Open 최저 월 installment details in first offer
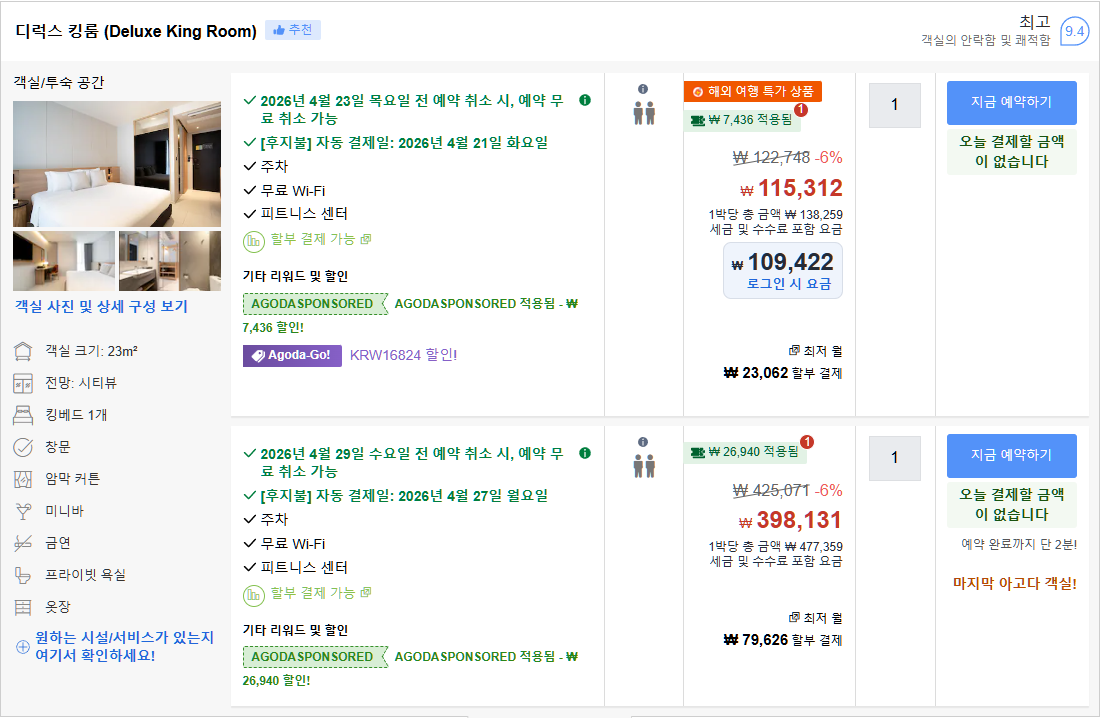Viewport: 1100px width, 718px height. [815, 351]
